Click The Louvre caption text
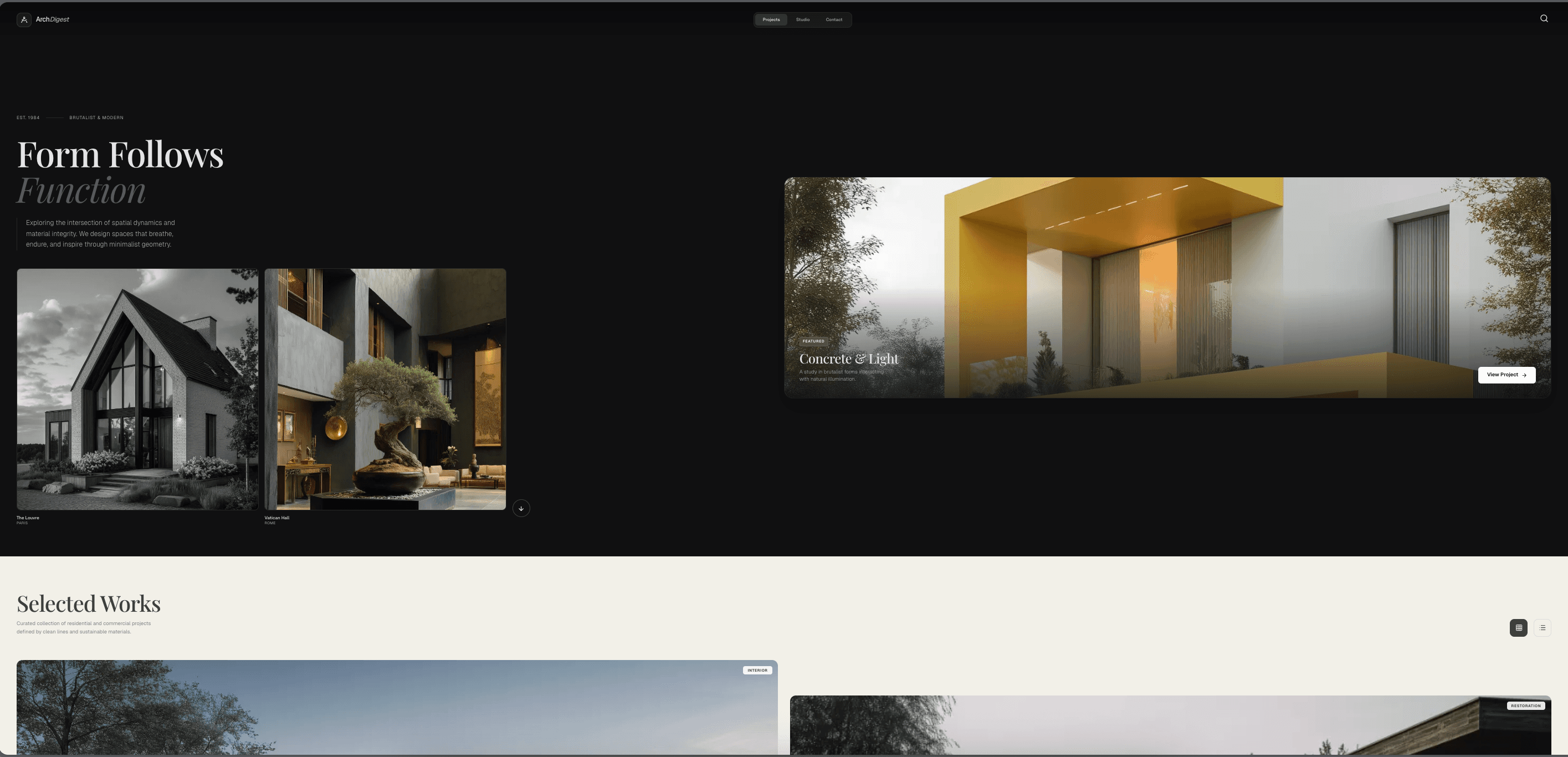This screenshot has height=757, width=1568. (x=28, y=518)
